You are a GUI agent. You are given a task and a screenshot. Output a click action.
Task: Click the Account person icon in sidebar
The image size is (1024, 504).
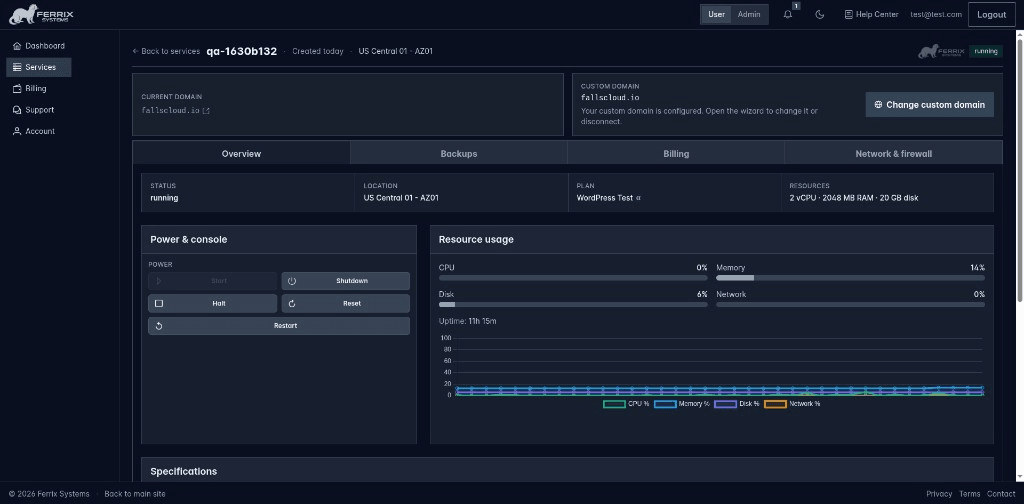pos(17,131)
